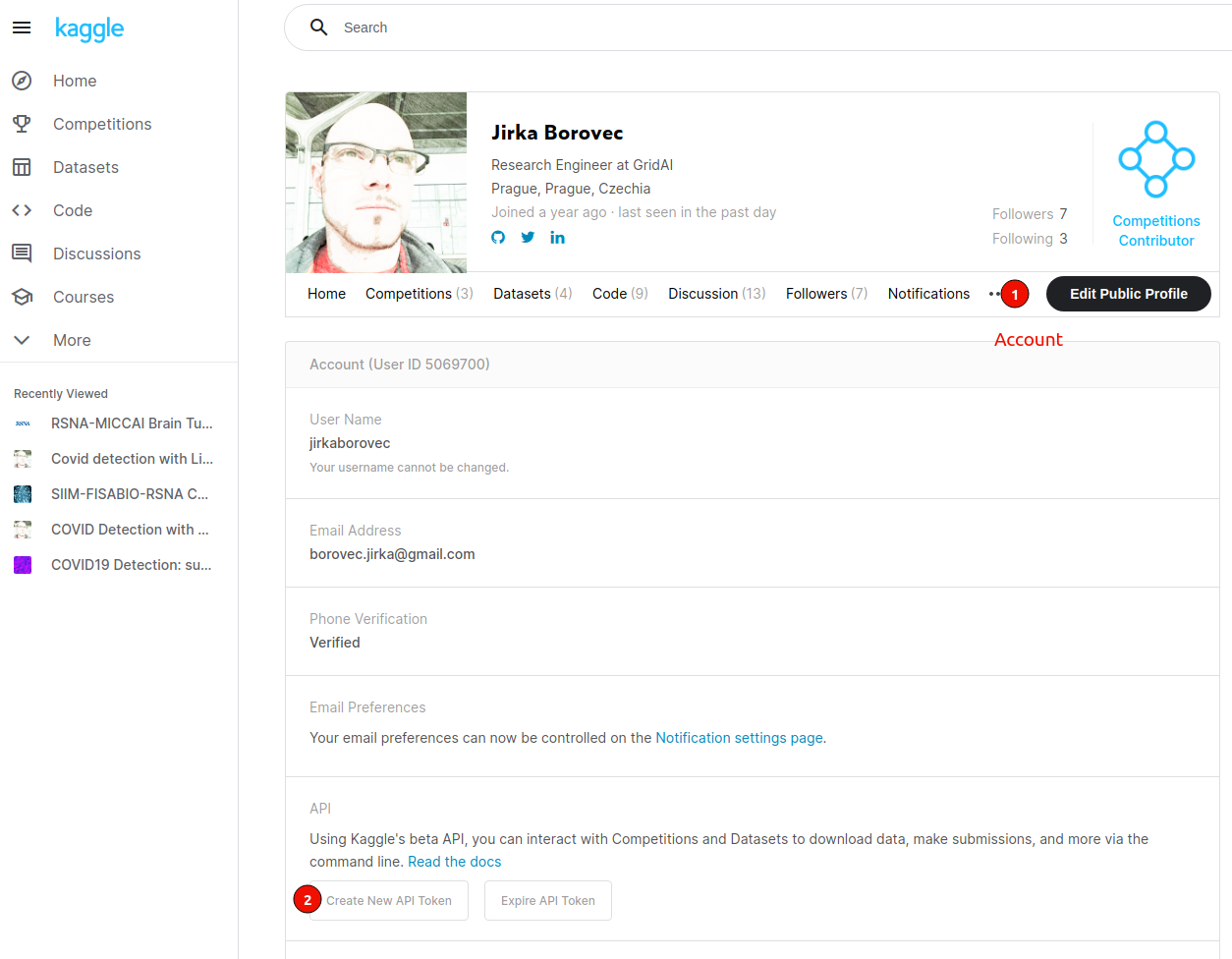This screenshot has height=959, width=1232.
Task: Open the hamburger menu icon
Action: click(22, 28)
